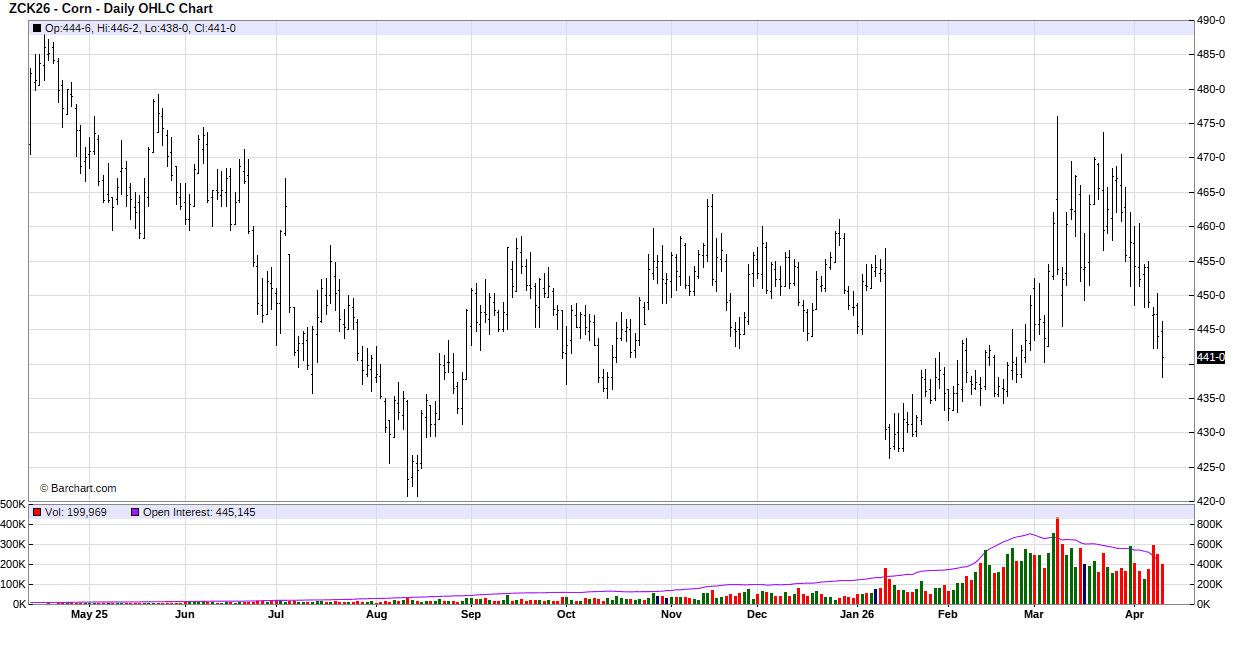This screenshot has width=1236, height=645.
Task: Click the purple Open Interest legend swatch
Action: (x=135, y=512)
